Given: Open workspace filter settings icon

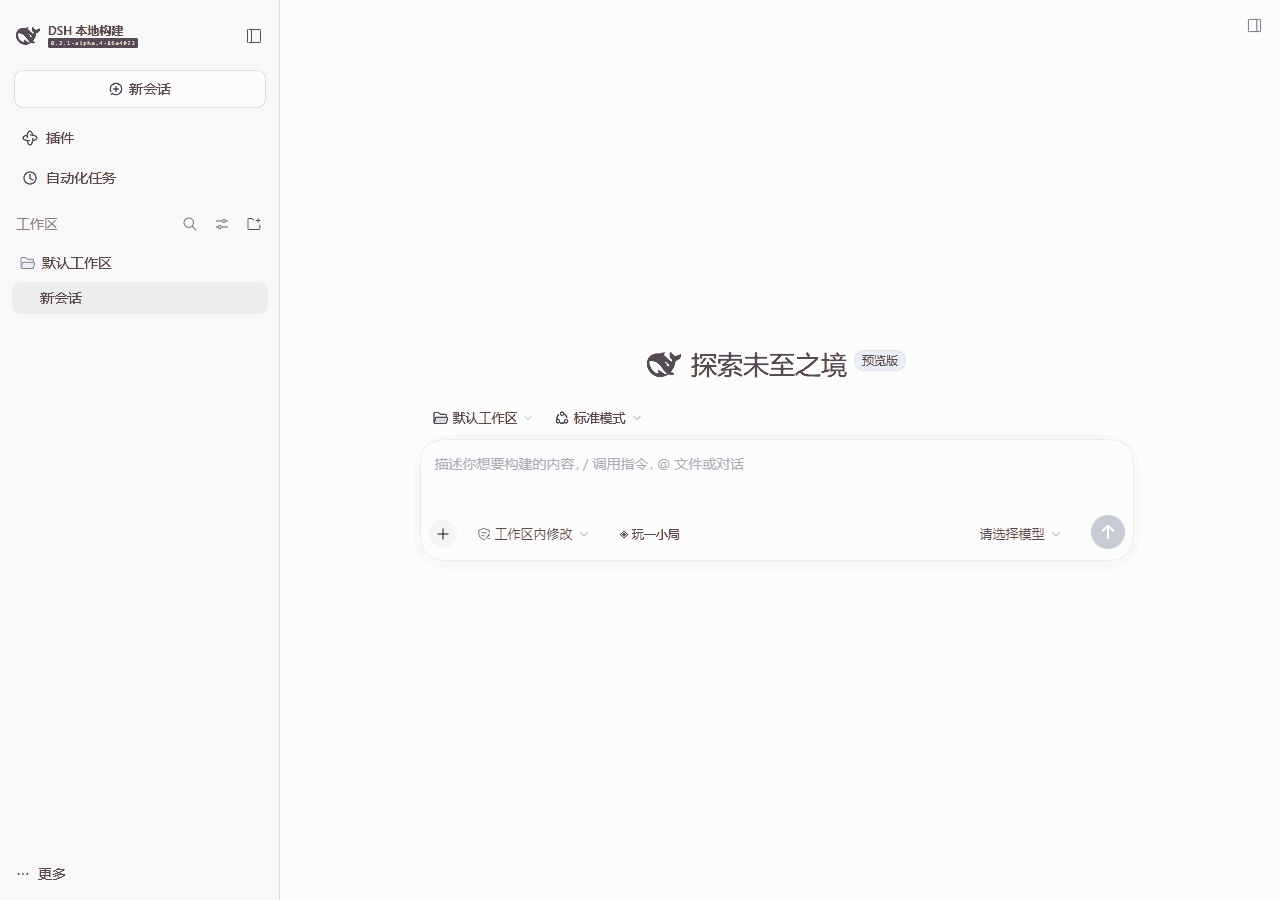Looking at the screenshot, I should pyautogui.click(x=222, y=224).
